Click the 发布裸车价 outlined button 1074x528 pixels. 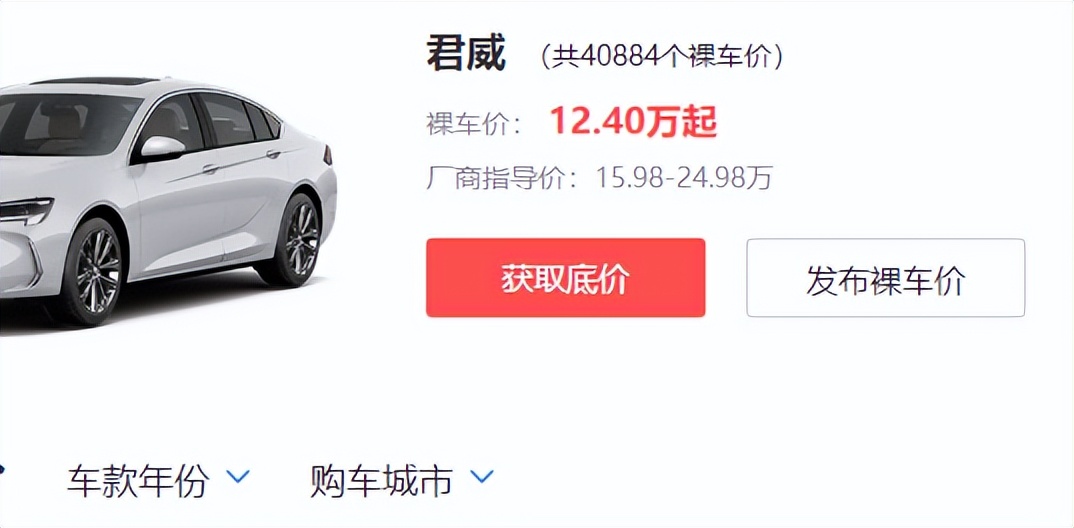[x=886, y=277]
